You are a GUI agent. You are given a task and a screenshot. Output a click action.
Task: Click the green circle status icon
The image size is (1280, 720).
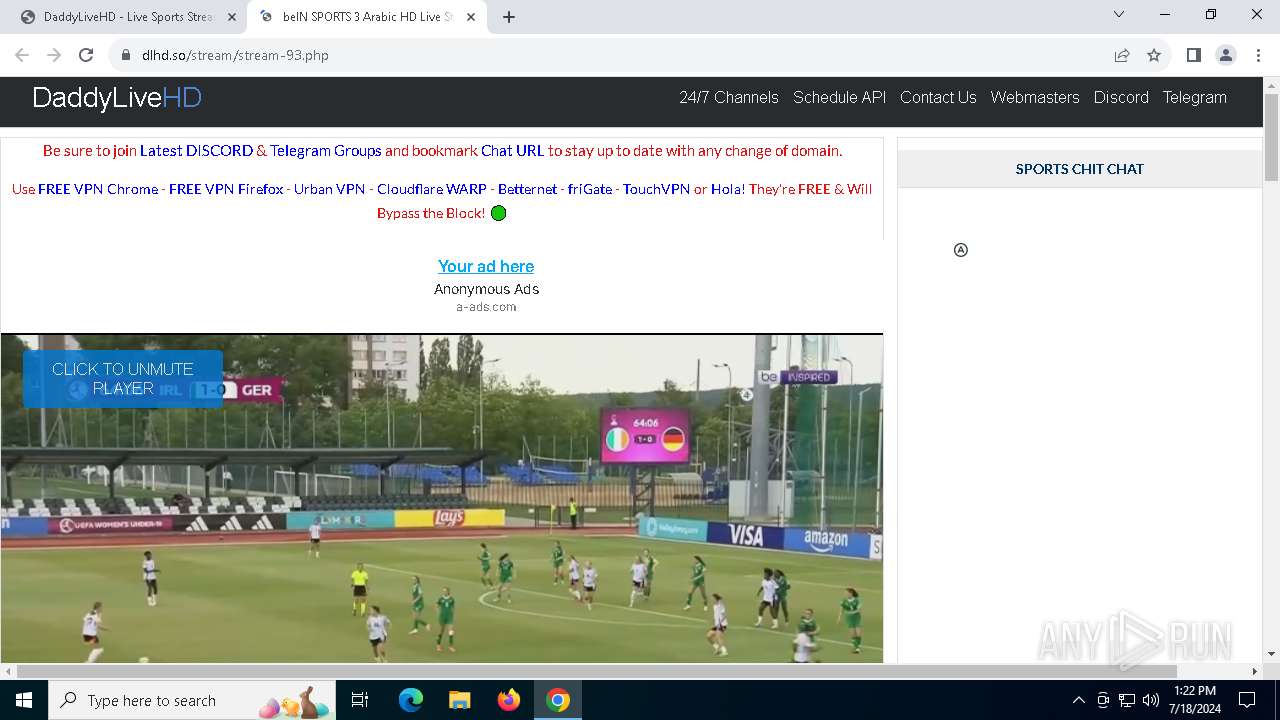click(499, 213)
